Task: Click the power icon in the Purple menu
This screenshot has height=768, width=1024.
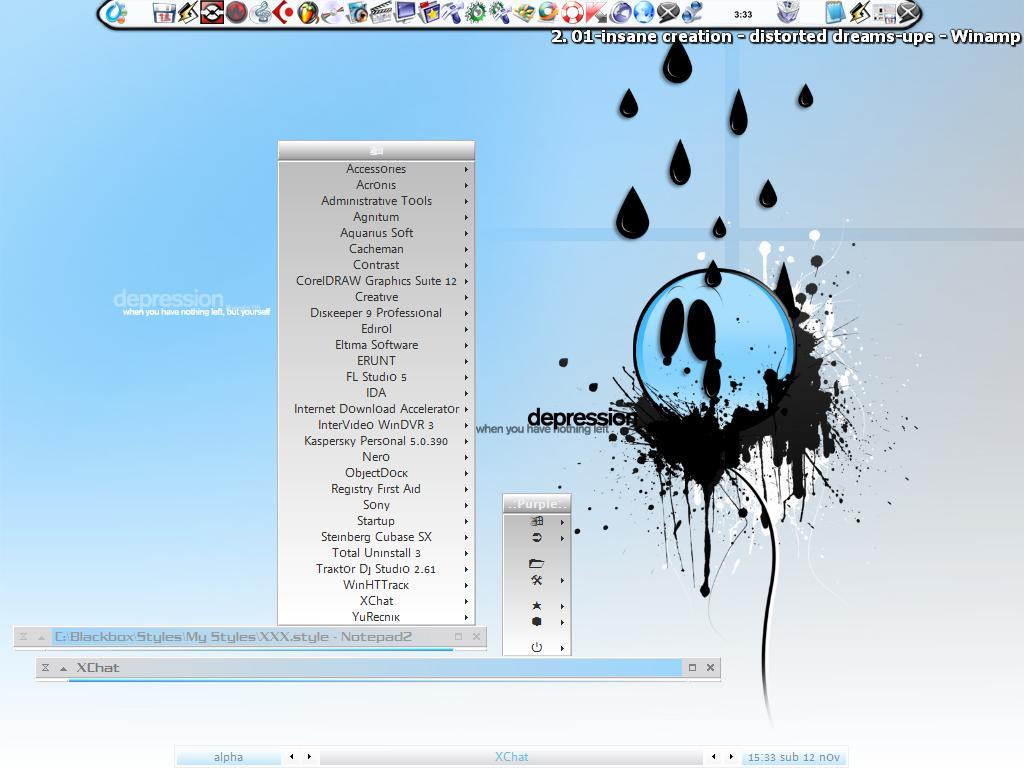Action: point(536,647)
